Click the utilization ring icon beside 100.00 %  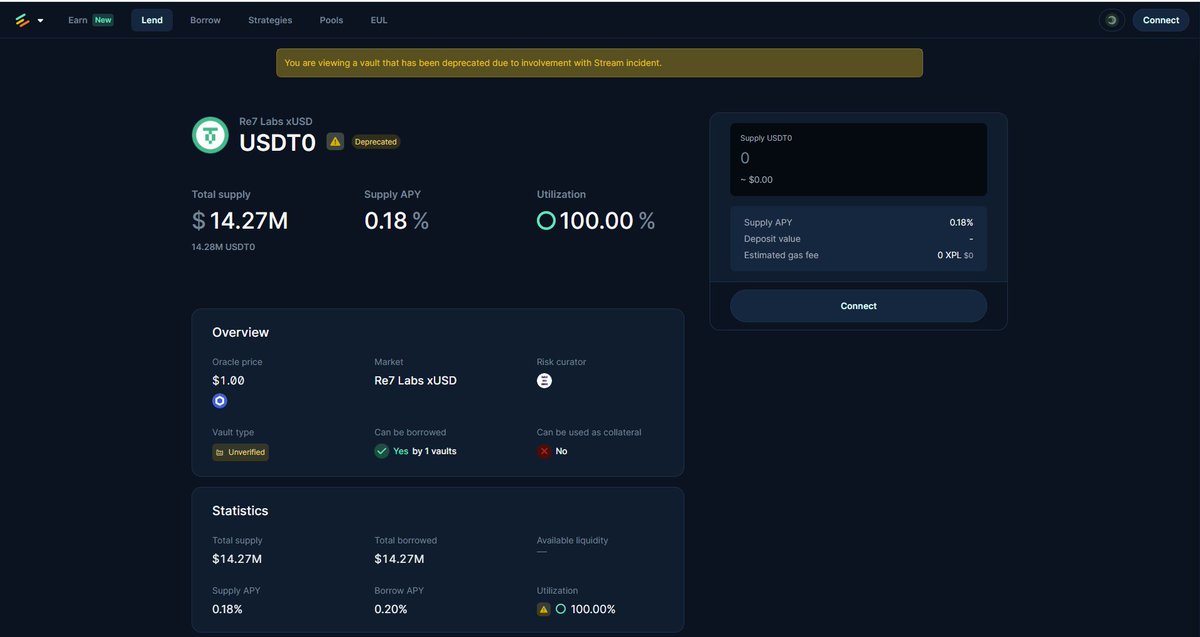point(546,221)
